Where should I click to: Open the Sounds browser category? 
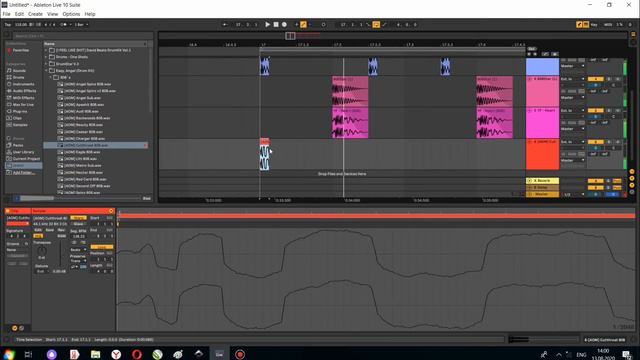click(x=19, y=71)
